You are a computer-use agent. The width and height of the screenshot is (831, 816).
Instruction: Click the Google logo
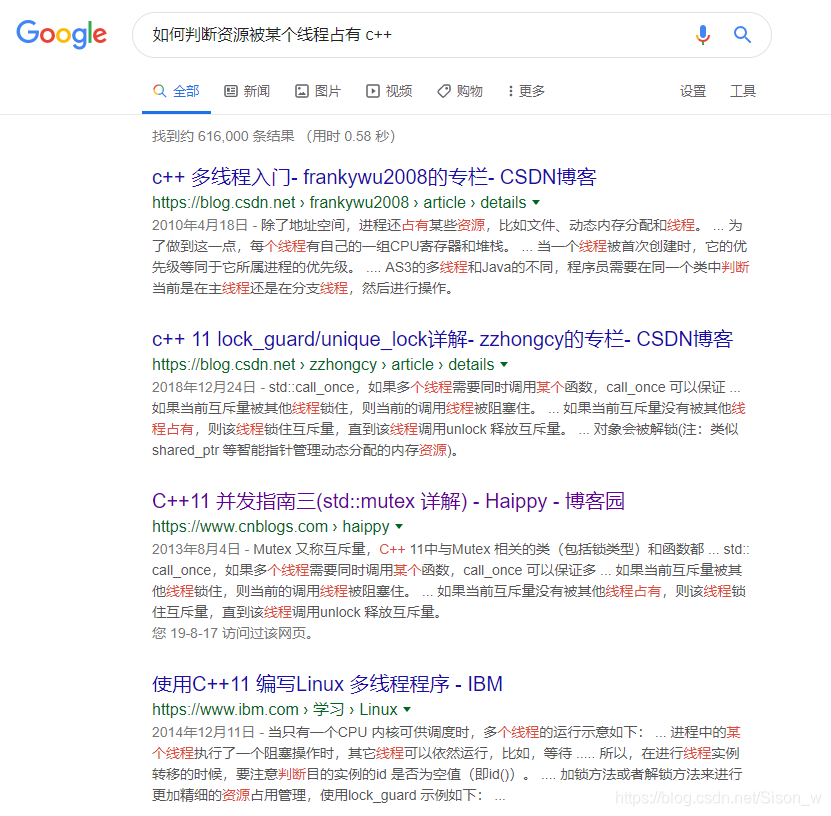tap(61, 34)
